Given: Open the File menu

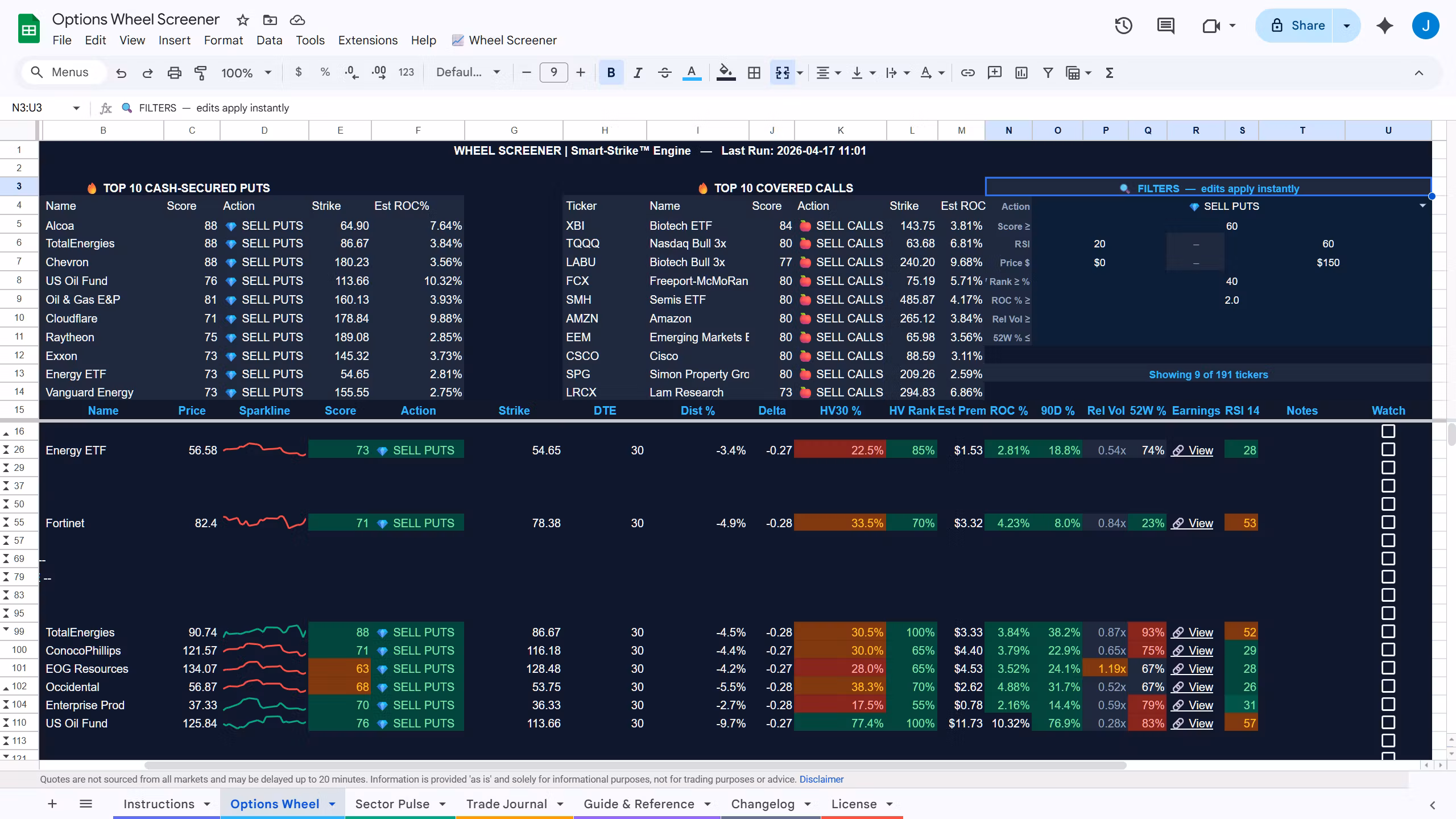Looking at the screenshot, I should tap(62, 40).
